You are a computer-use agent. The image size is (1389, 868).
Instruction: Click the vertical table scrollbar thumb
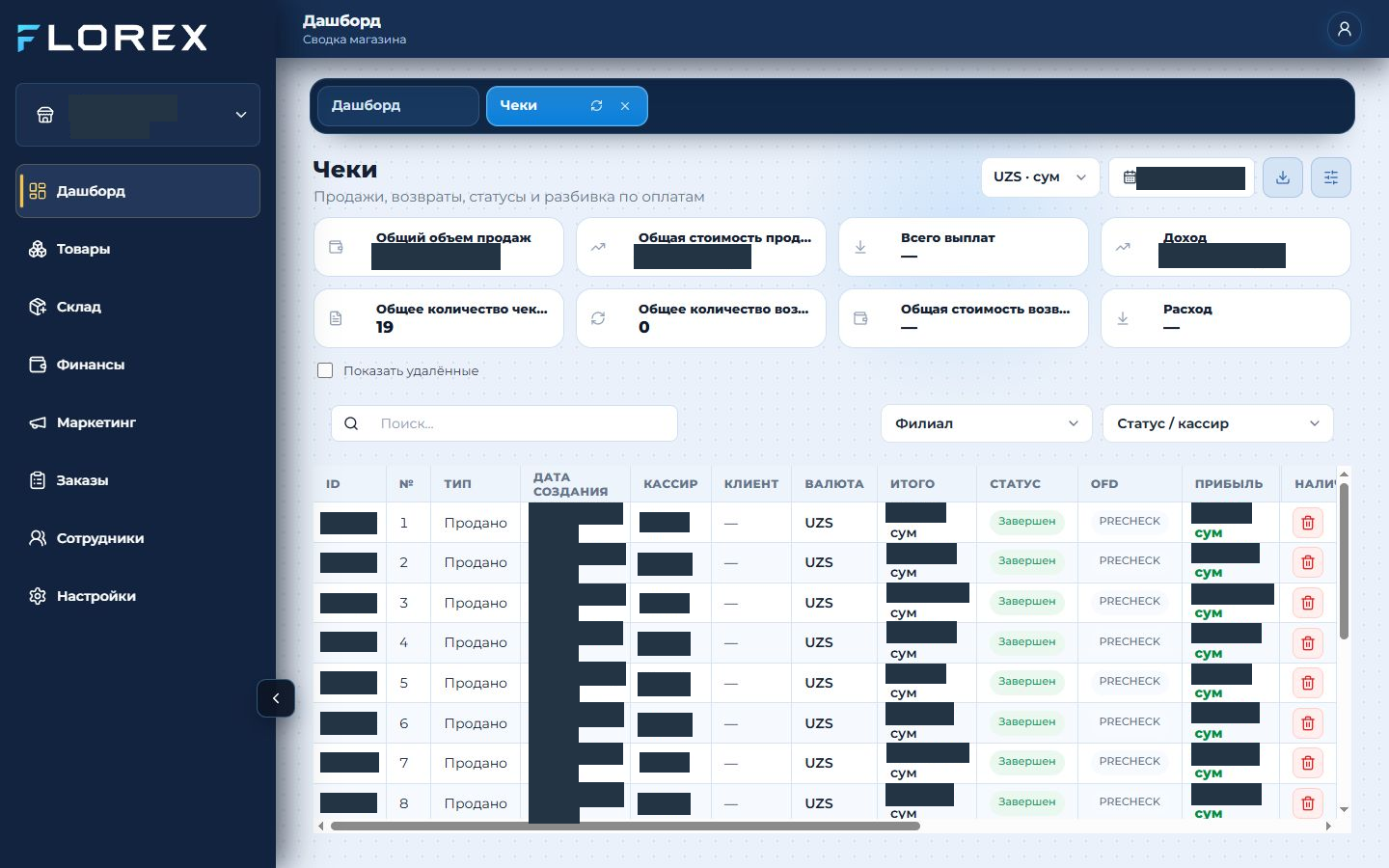point(1344,560)
